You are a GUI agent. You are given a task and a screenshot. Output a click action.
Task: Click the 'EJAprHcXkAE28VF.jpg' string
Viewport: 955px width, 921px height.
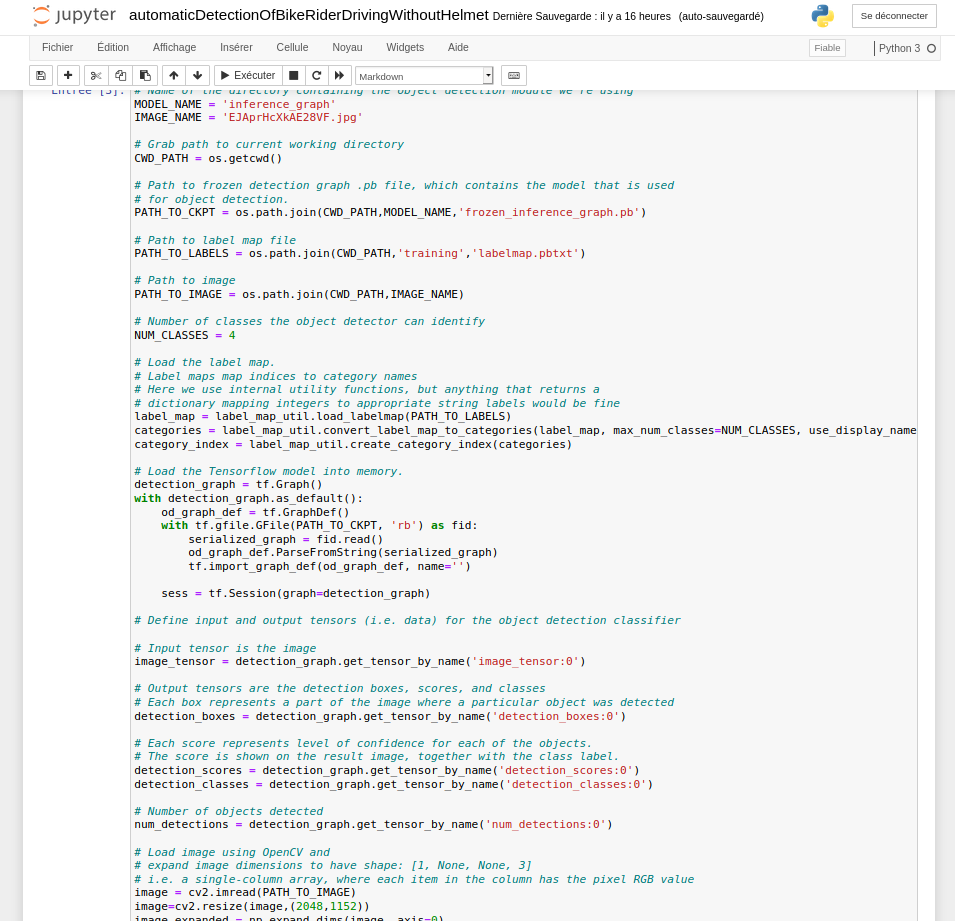(x=292, y=118)
